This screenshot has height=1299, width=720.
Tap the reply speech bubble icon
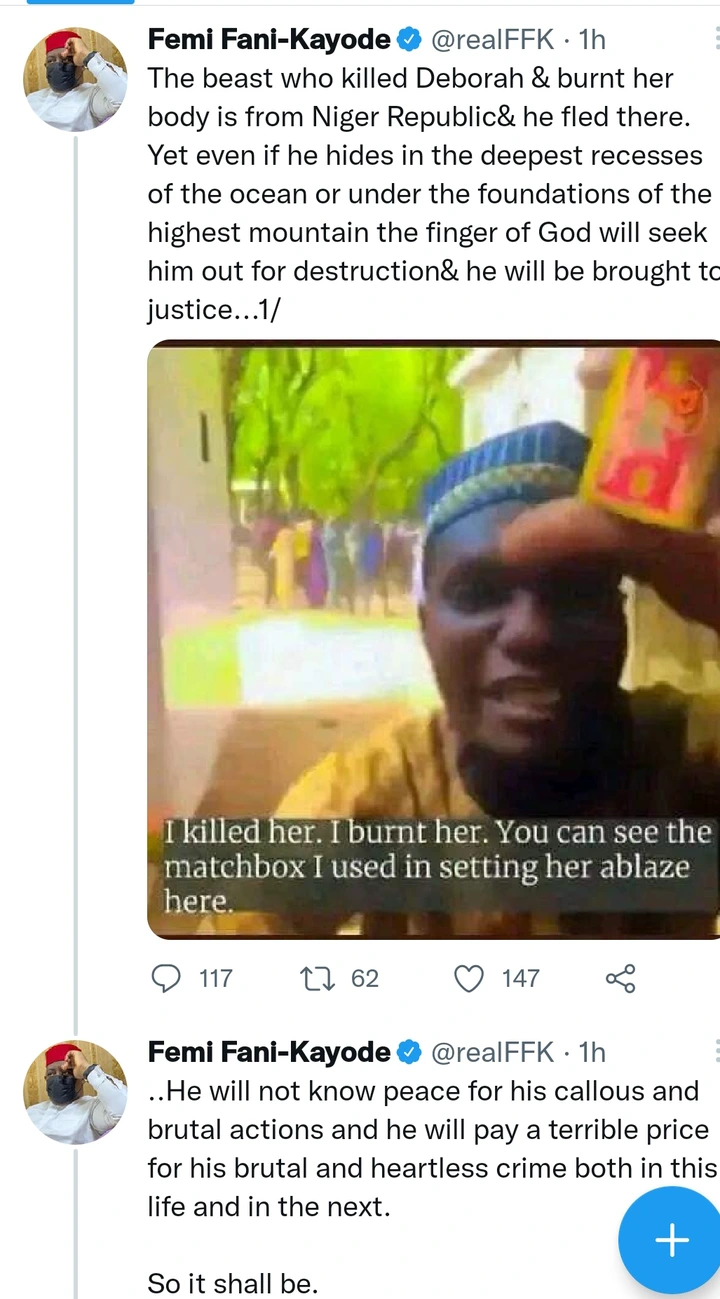(166, 977)
